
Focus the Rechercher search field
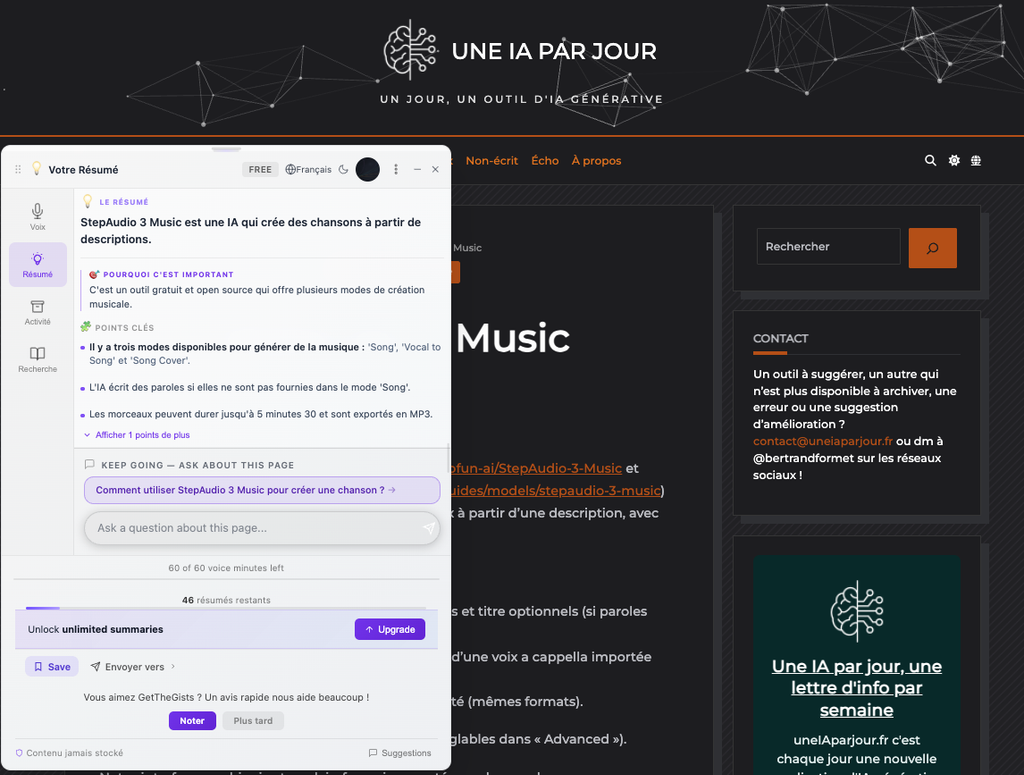pos(828,247)
